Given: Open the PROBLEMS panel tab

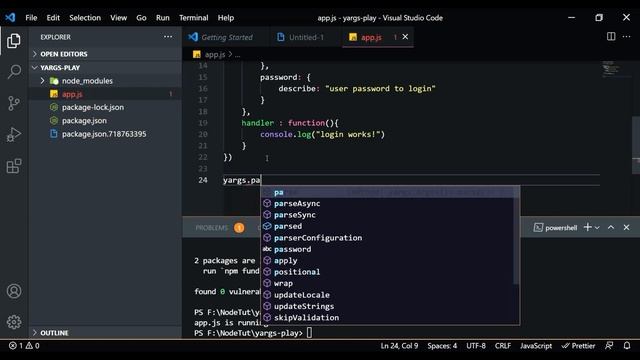Looking at the screenshot, I should click(211, 228).
